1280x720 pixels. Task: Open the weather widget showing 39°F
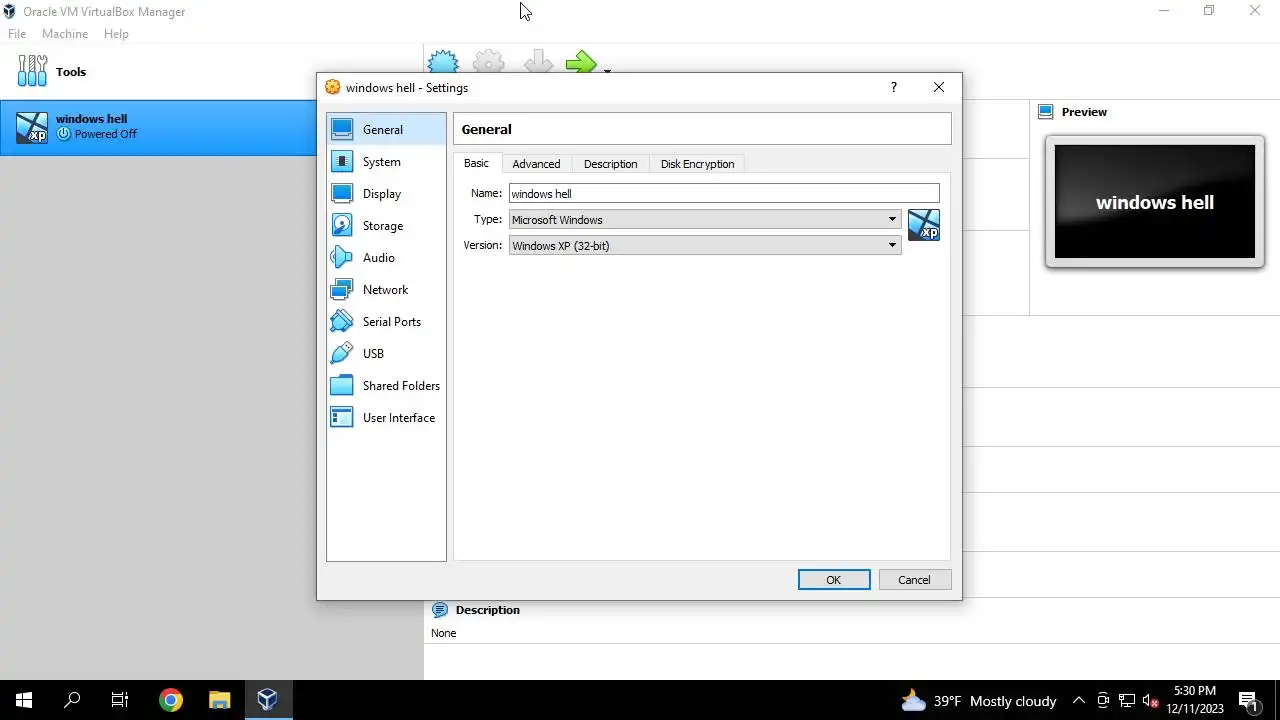(979, 701)
